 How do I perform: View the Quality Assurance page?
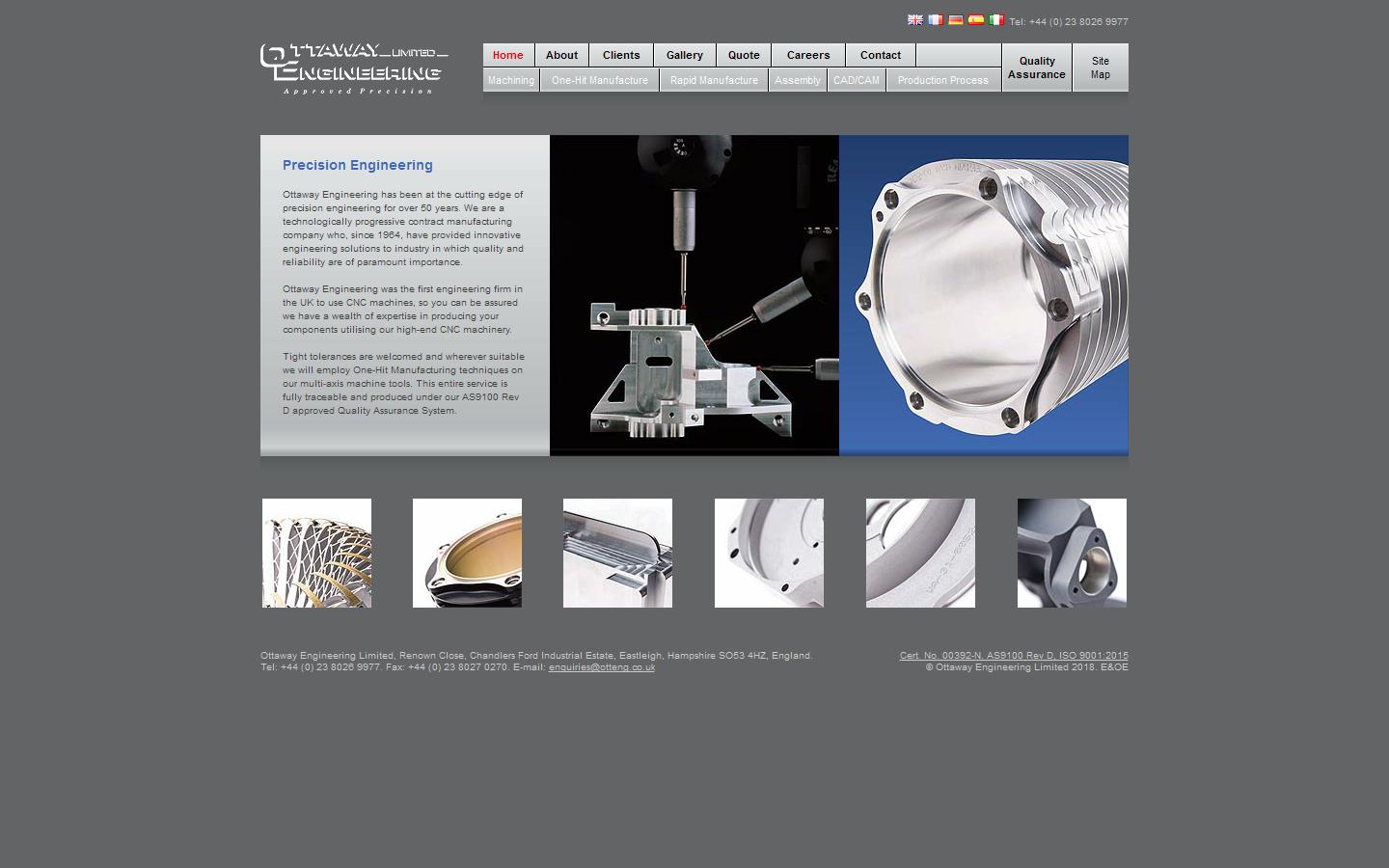(x=1036, y=68)
